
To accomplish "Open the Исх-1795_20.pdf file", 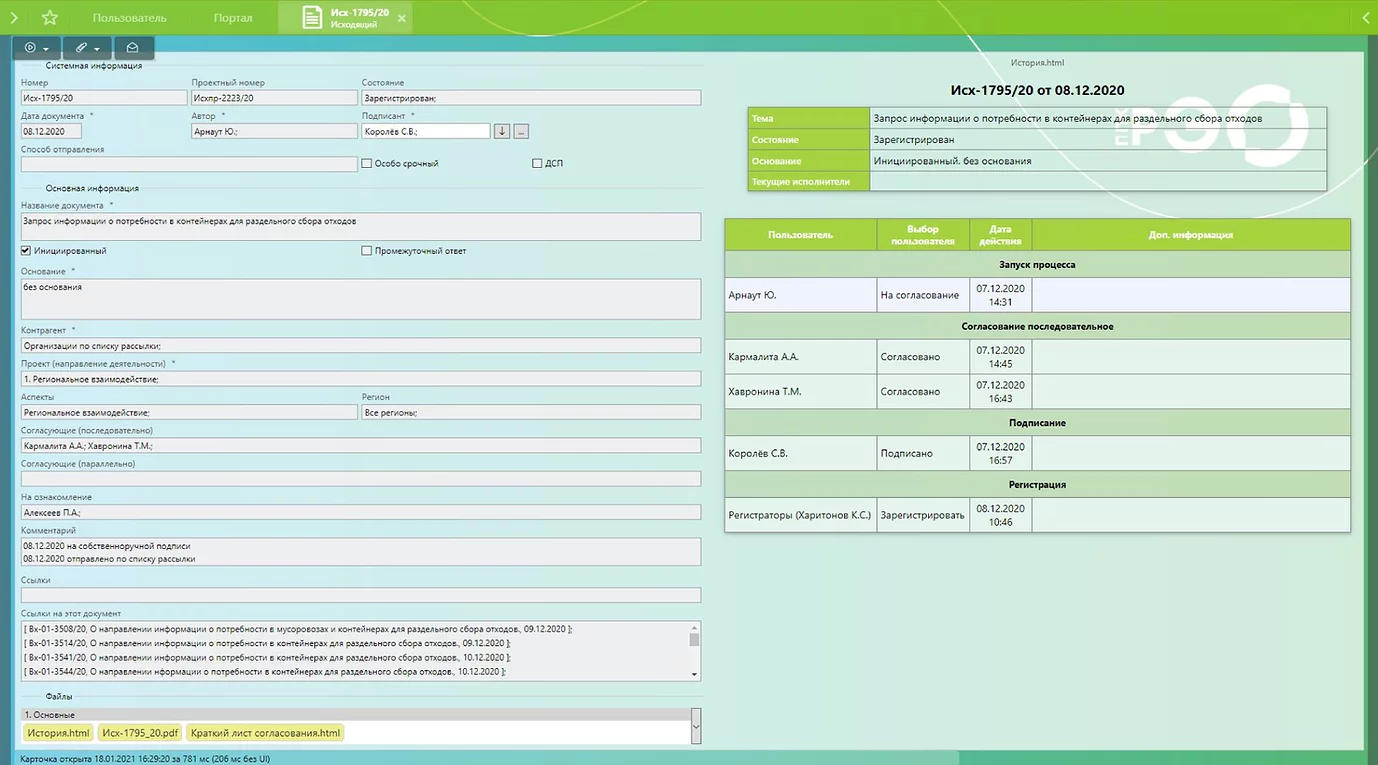I will point(140,733).
